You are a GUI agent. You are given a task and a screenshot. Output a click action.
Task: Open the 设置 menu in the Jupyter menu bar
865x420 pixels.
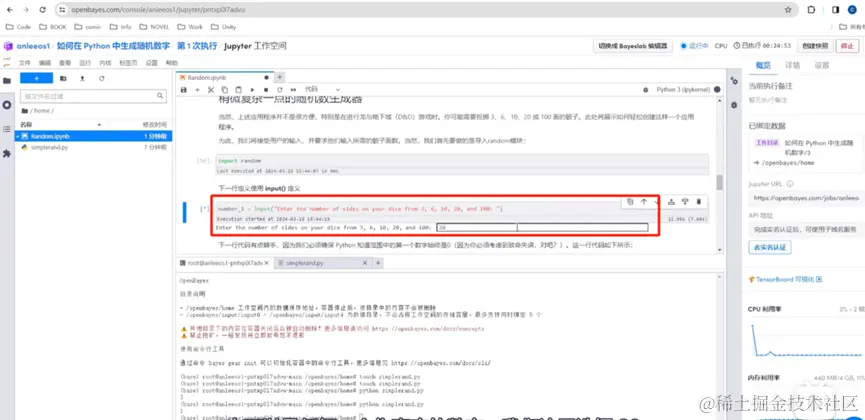[152, 63]
